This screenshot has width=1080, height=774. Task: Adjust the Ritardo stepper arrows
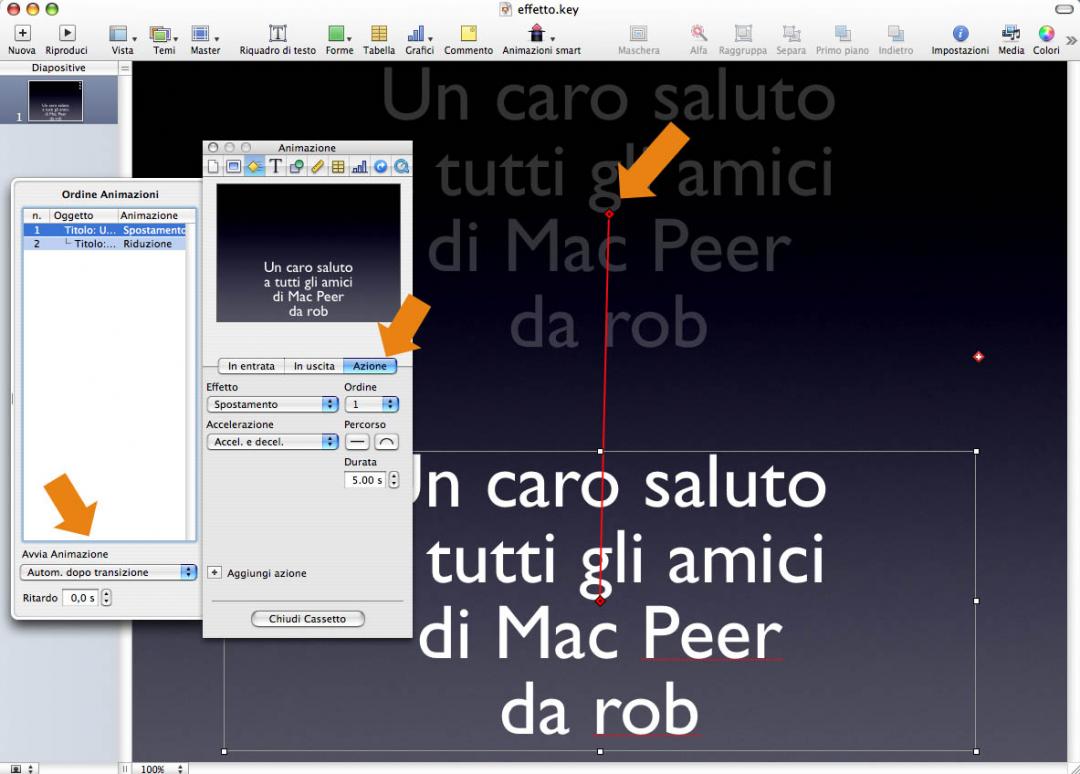click(106, 598)
